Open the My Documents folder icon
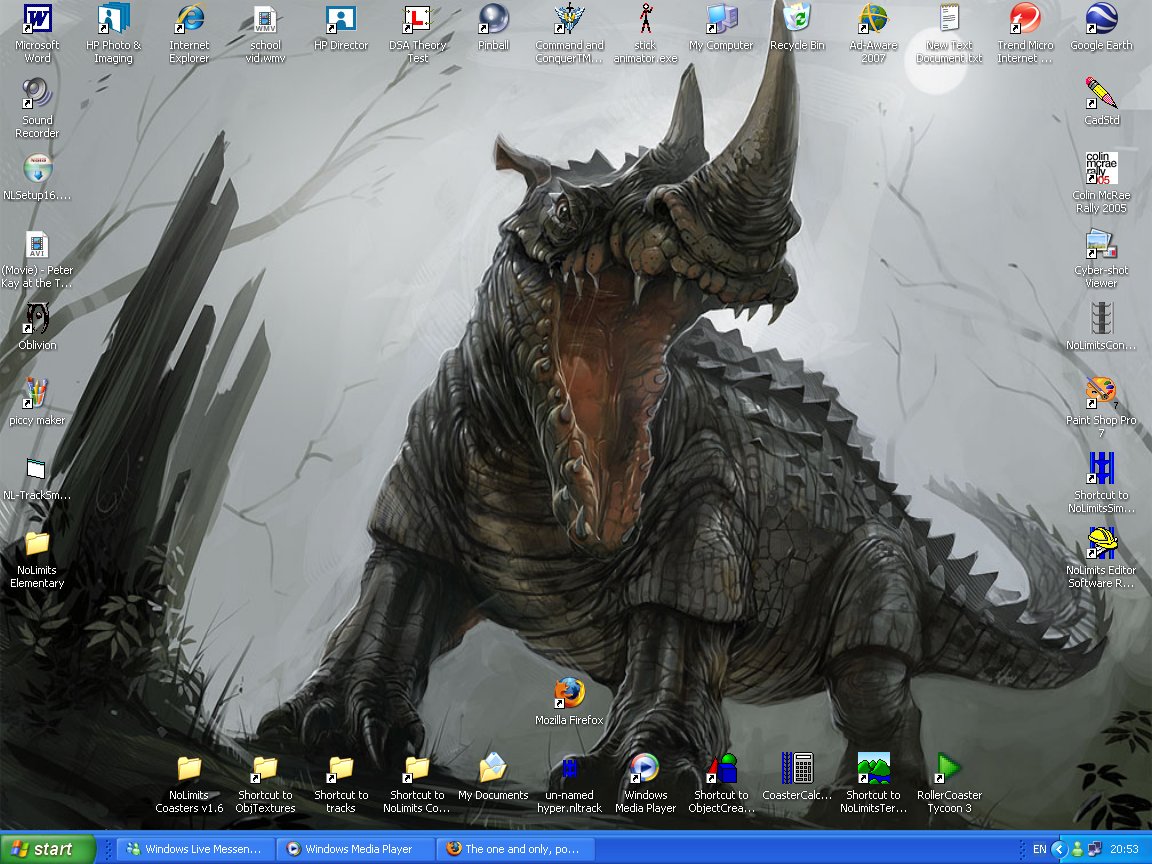 493,769
